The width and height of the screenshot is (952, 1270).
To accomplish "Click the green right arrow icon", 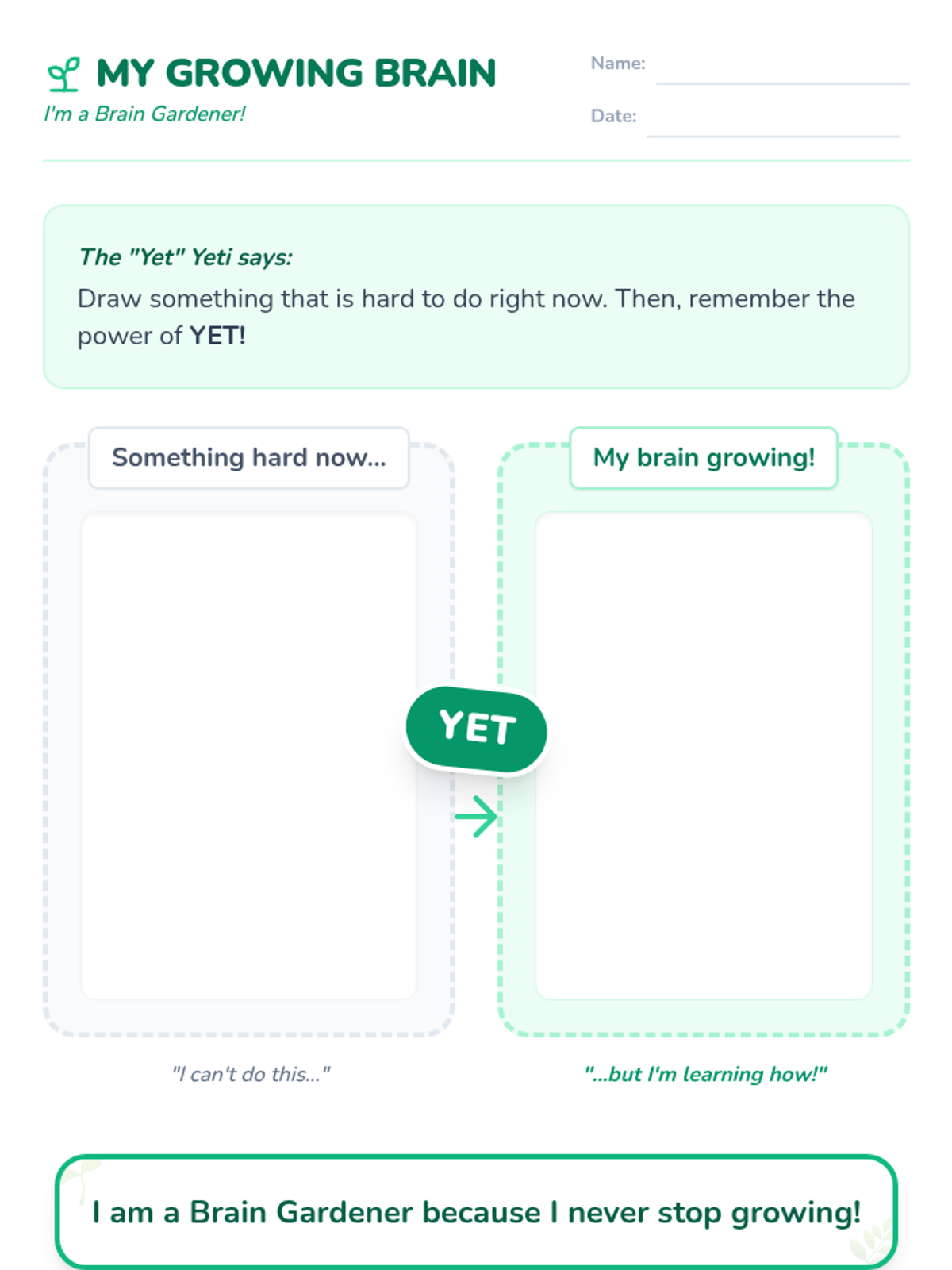I will coord(476,816).
